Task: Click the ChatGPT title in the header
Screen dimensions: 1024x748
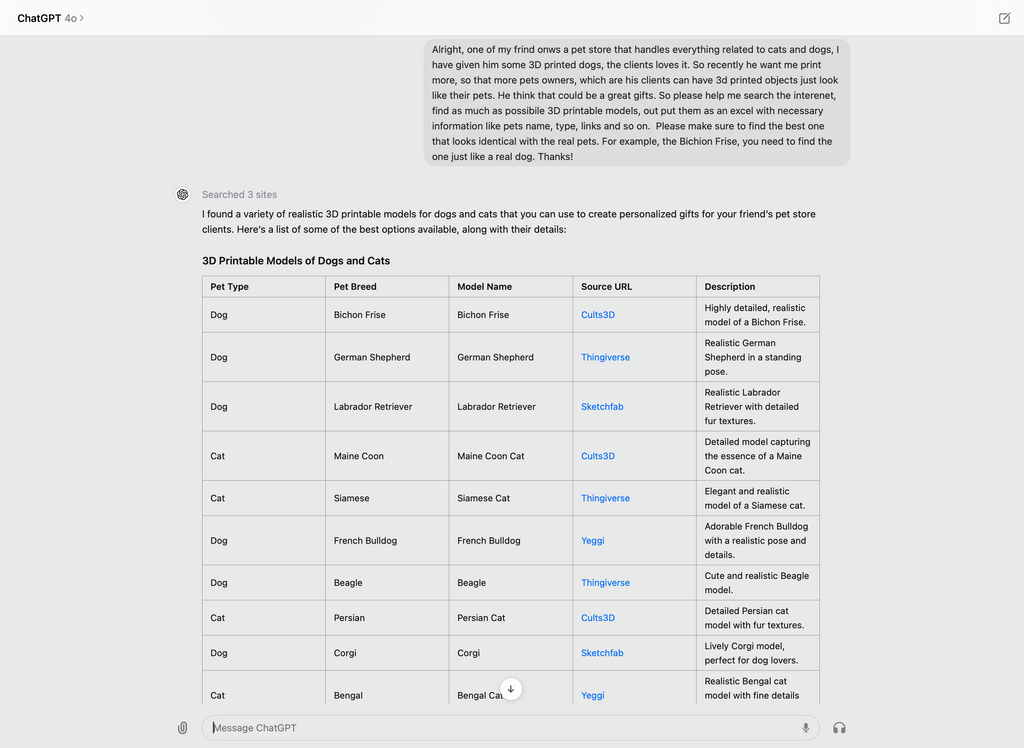Action: pos(41,17)
